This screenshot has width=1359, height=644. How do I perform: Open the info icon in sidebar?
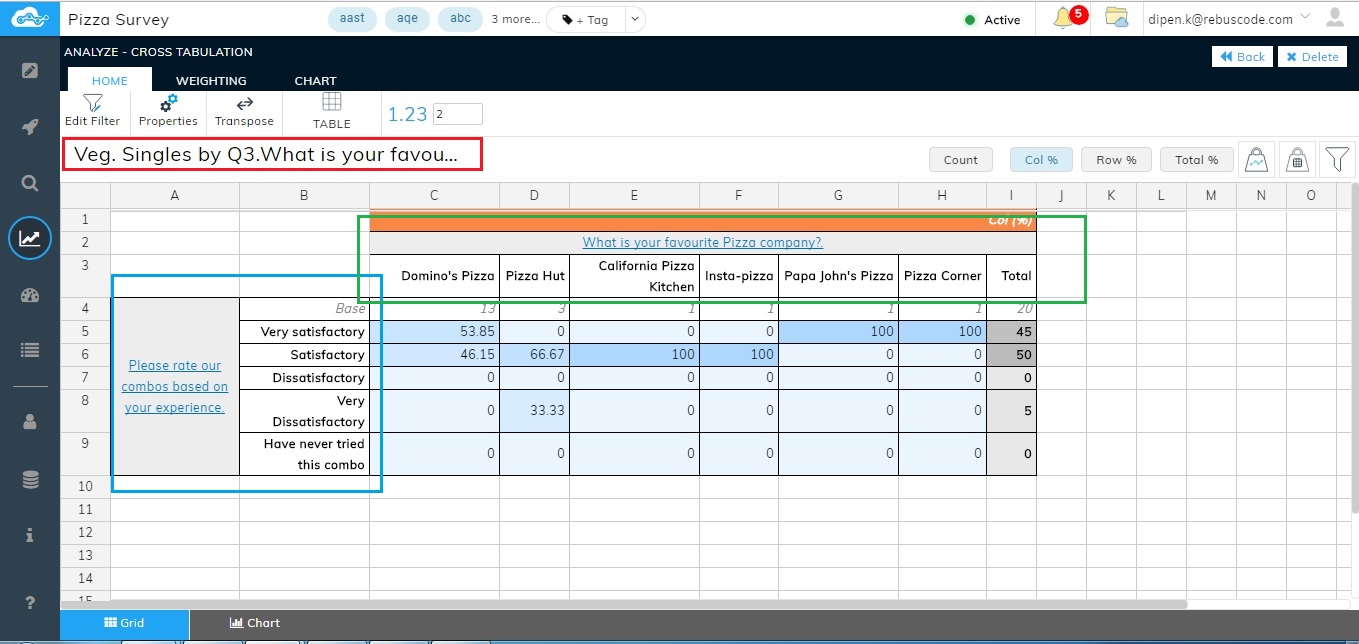point(30,535)
